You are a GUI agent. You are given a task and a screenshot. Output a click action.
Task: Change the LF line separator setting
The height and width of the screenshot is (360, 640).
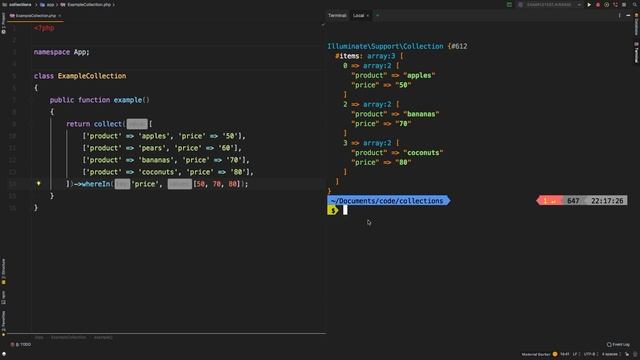point(575,354)
